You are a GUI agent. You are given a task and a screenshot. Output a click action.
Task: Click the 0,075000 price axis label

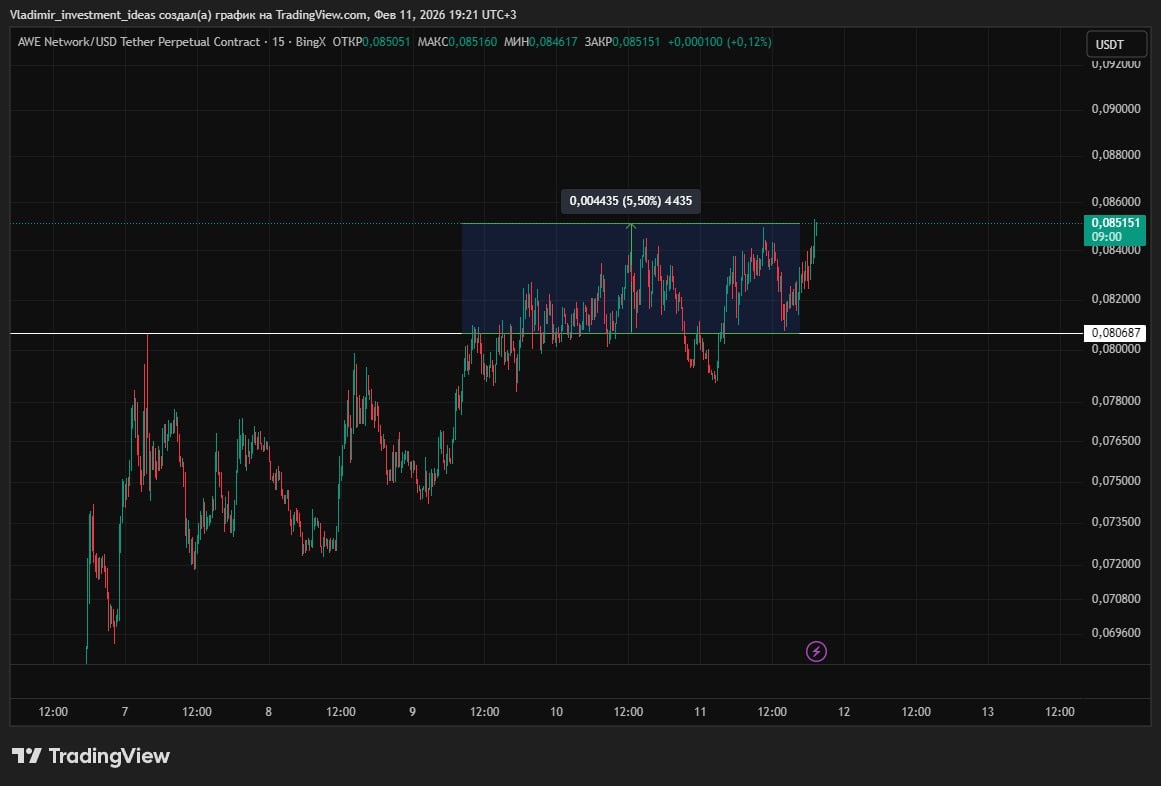coord(1116,480)
